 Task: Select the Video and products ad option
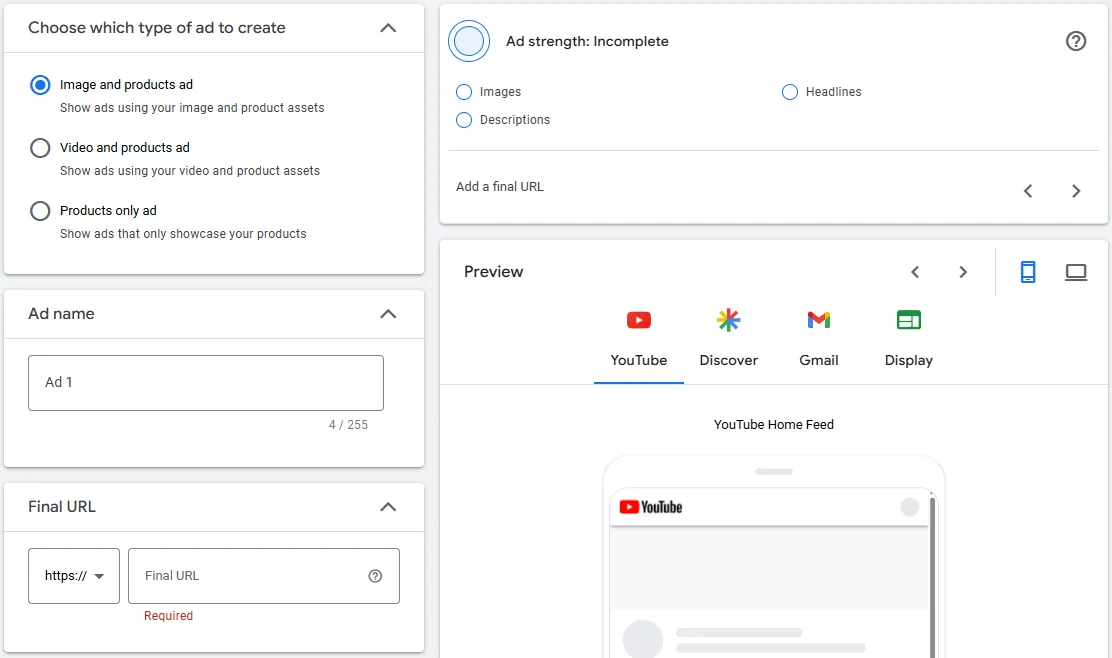(x=40, y=148)
